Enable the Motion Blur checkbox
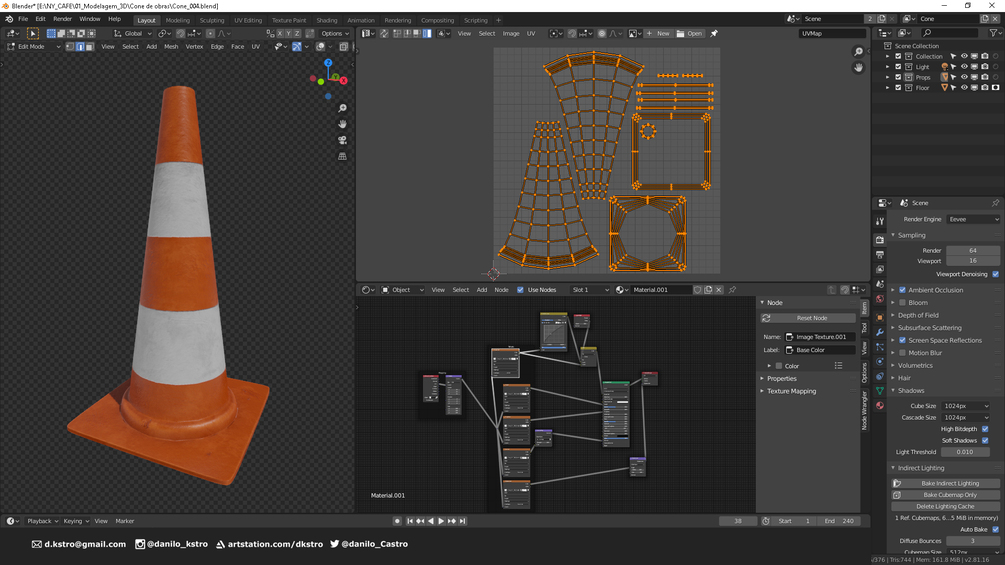Viewport: 1005px width, 565px height. [x=902, y=353]
